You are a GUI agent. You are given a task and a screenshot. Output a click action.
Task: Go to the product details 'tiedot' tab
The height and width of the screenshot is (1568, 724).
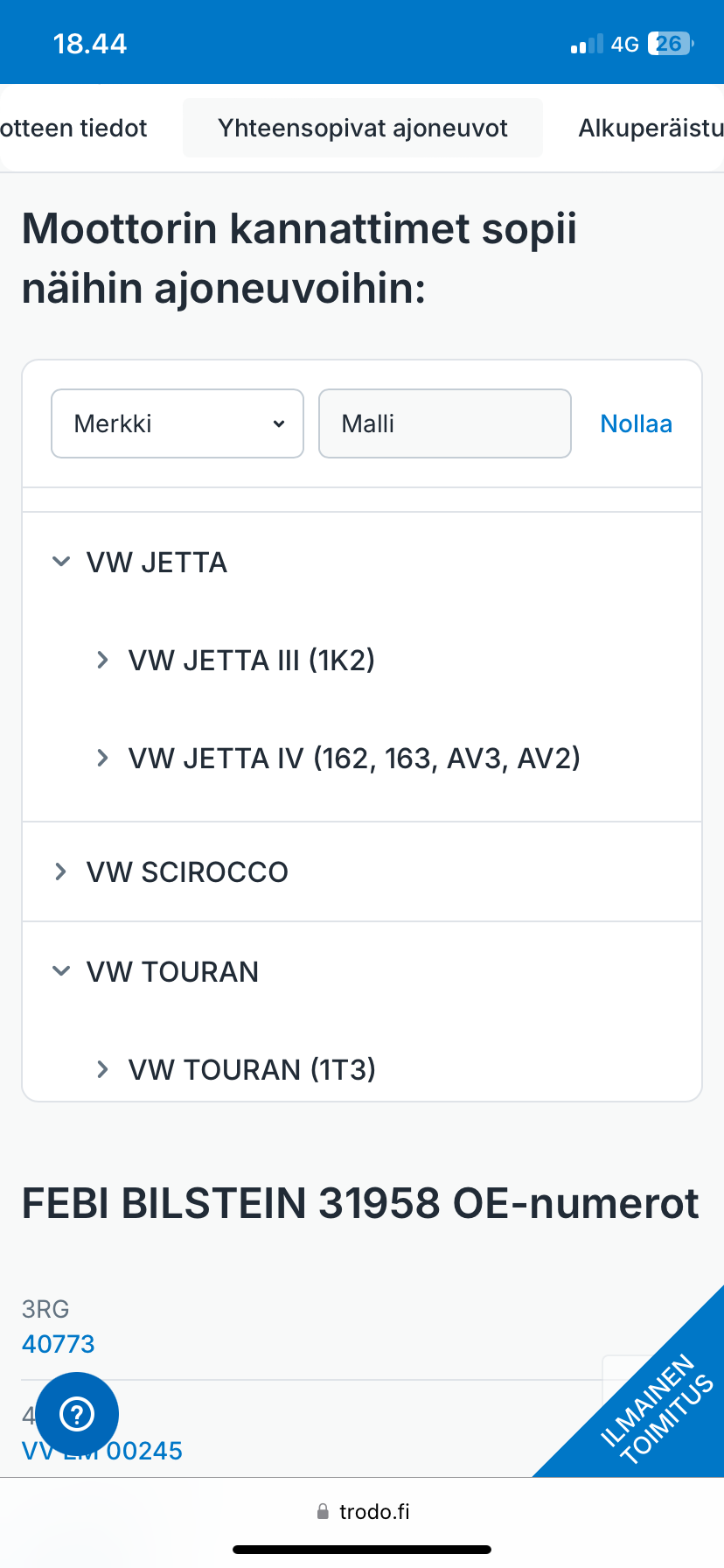click(x=73, y=128)
